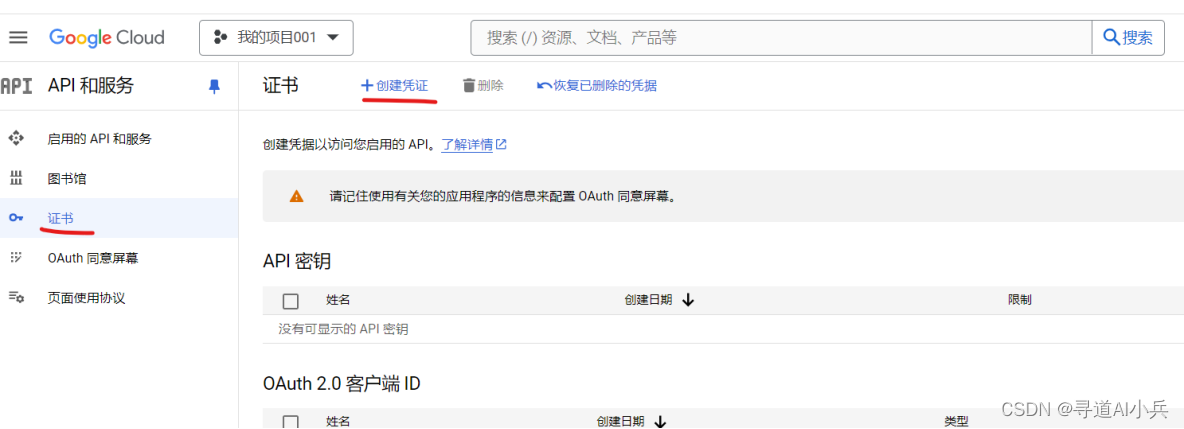1184x429 pixels.
Task: Click the API 和服务 sidebar title
Action: (x=91, y=86)
